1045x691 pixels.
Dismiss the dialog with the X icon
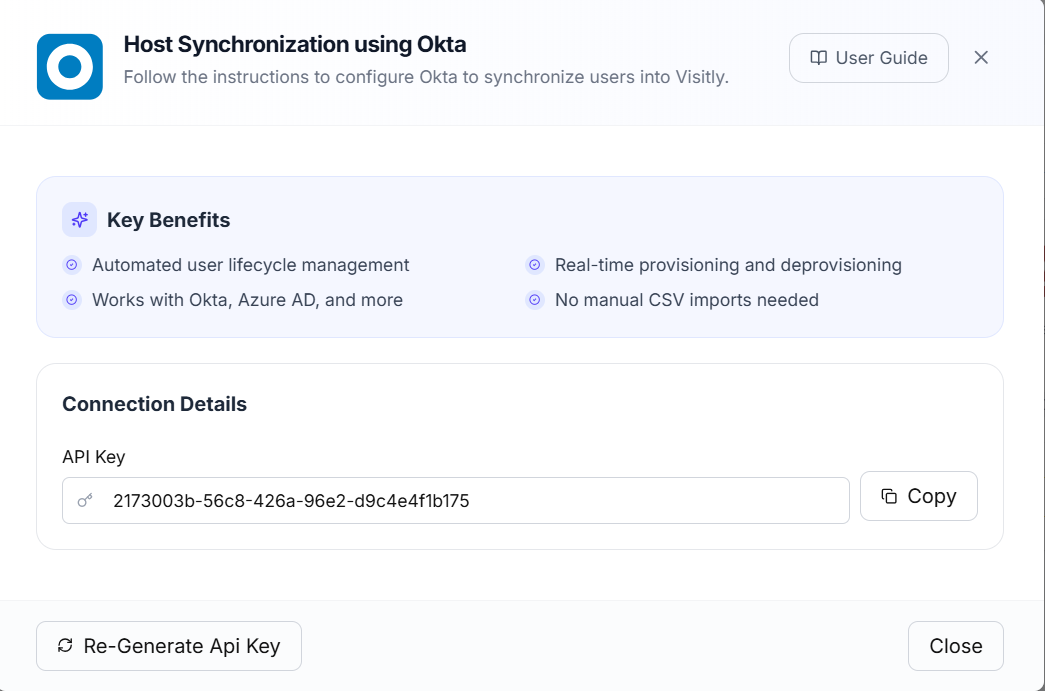coord(981,58)
